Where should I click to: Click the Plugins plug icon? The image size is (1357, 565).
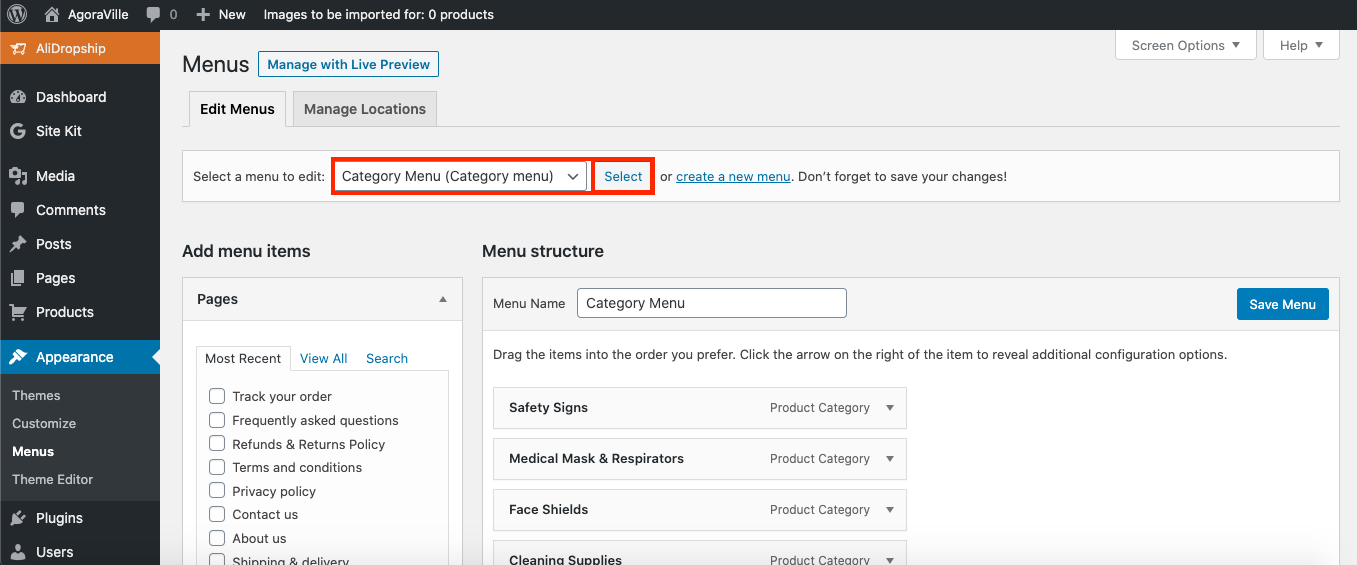point(18,518)
